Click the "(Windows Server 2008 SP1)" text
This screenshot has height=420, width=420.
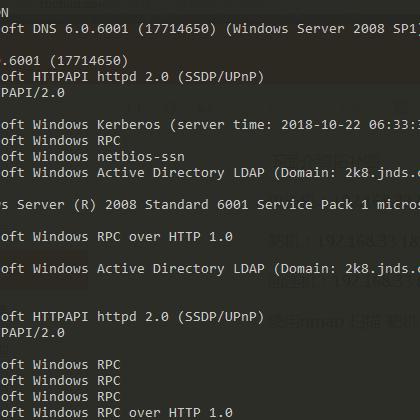pyautogui.click(x=323, y=29)
